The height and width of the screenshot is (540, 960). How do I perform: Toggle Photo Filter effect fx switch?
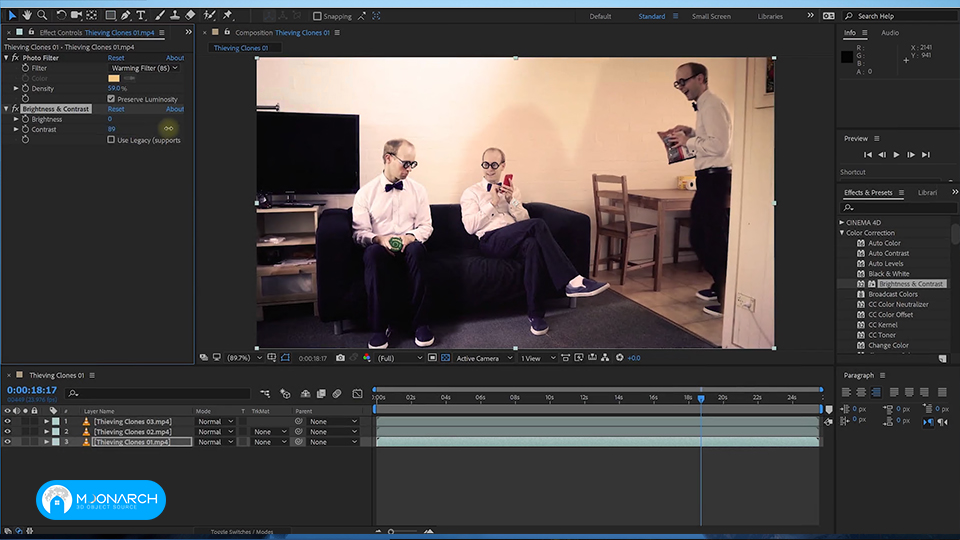[x=15, y=58]
